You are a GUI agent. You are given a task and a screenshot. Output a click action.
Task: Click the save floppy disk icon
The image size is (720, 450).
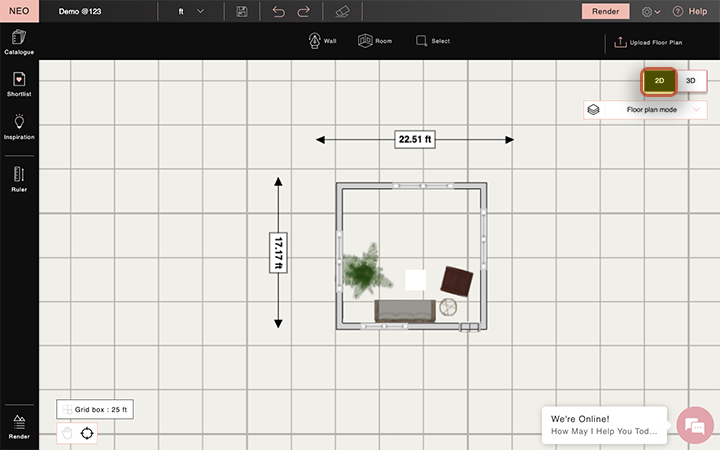[x=242, y=11]
